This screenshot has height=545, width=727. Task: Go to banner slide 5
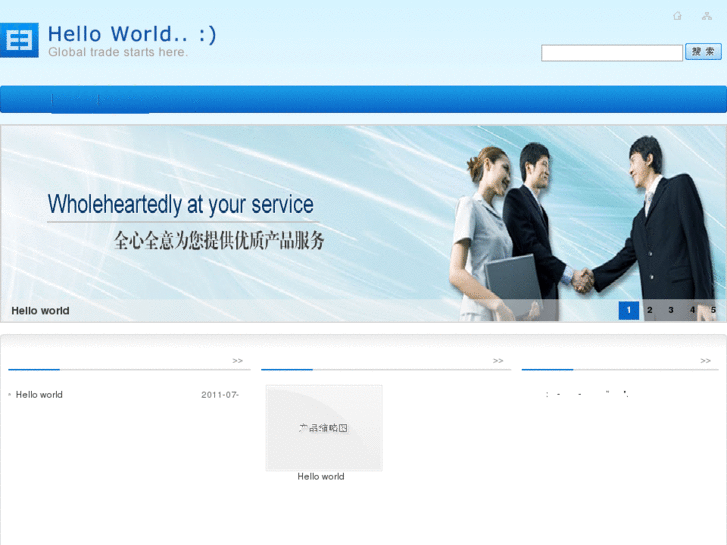(713, 310)
